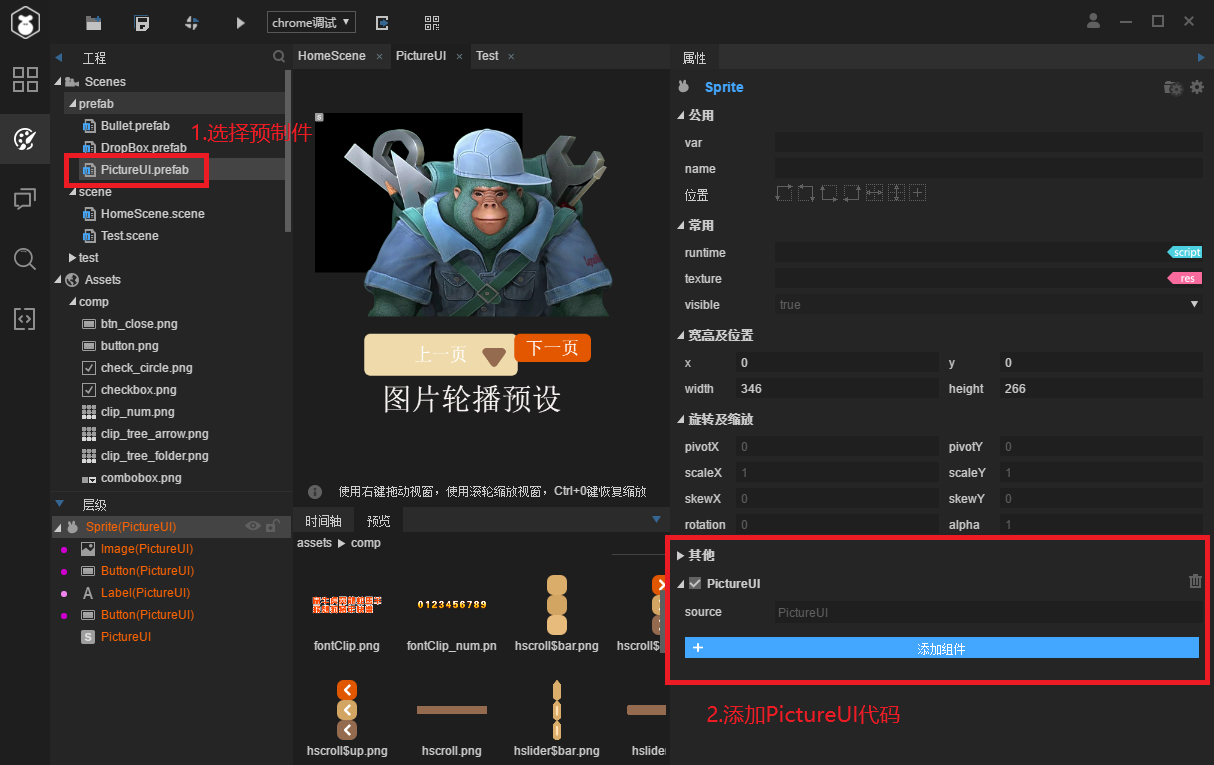Viewport: 1214px width, 765px height.
Task: Click the LayaAir monkey logo
Action: pyautogui.click(x=25, y=23)
